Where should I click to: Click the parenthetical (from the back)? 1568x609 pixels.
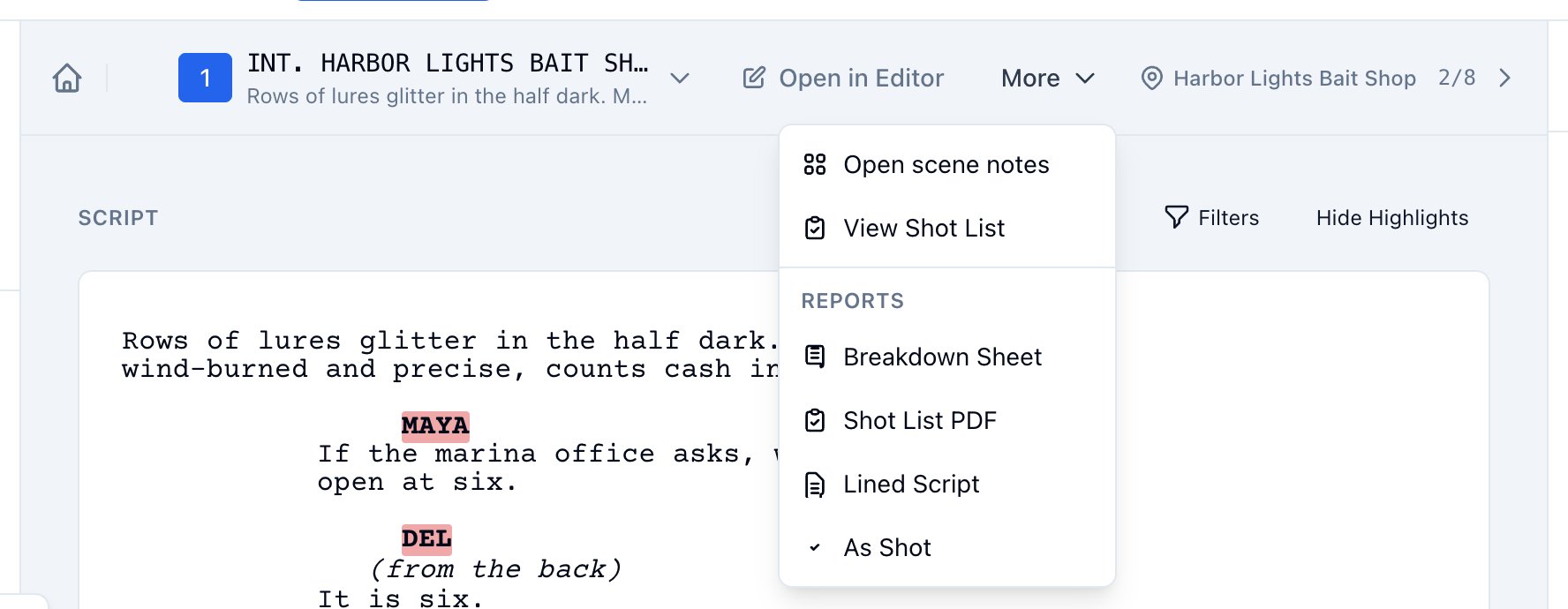(x=495, y=568)
